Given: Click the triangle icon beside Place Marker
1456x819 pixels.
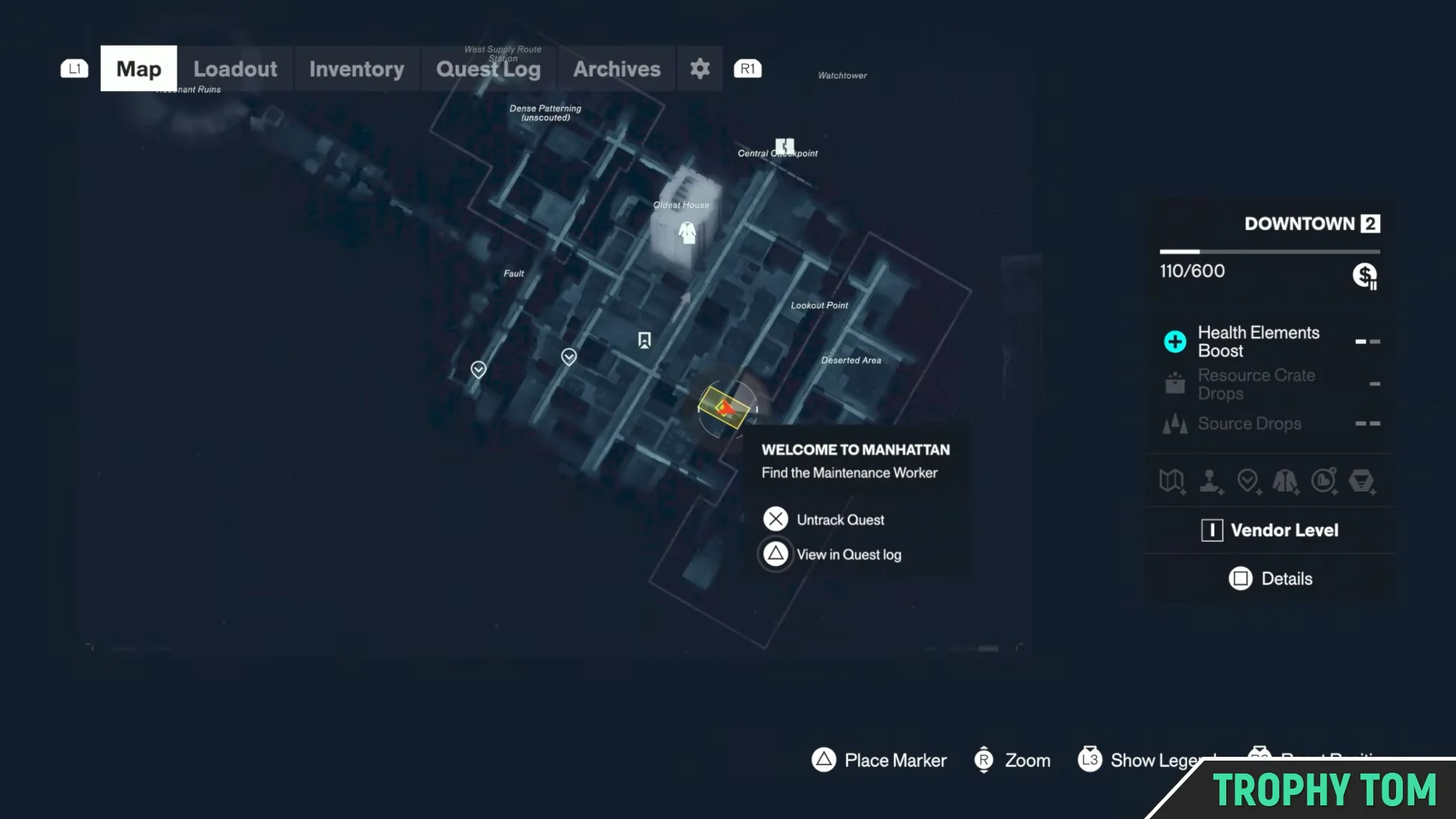Looking at the screenshot, I should (x=824, y=759).
